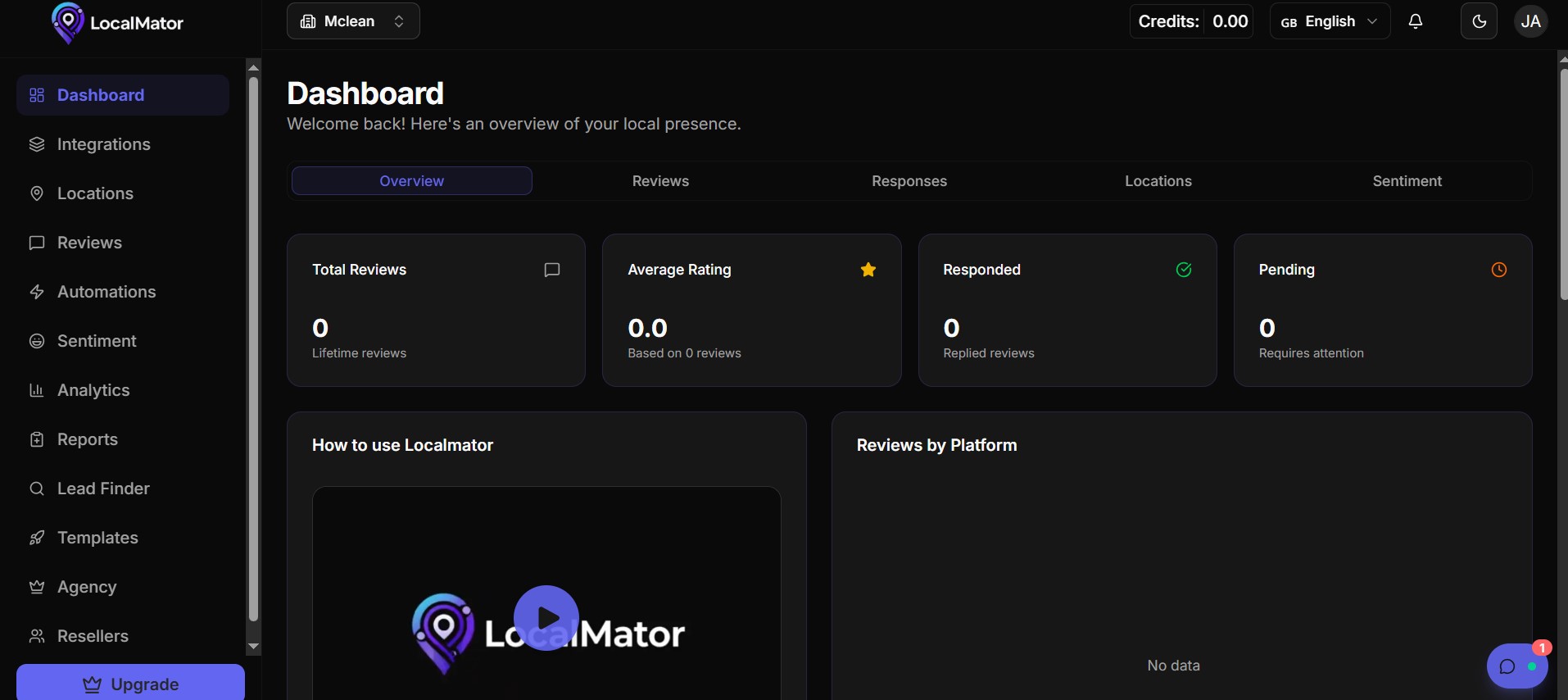Viewport: 1568px width, 700px height.
Task: Play the How to use Localmator video
Action: click(x=546, y=618)
